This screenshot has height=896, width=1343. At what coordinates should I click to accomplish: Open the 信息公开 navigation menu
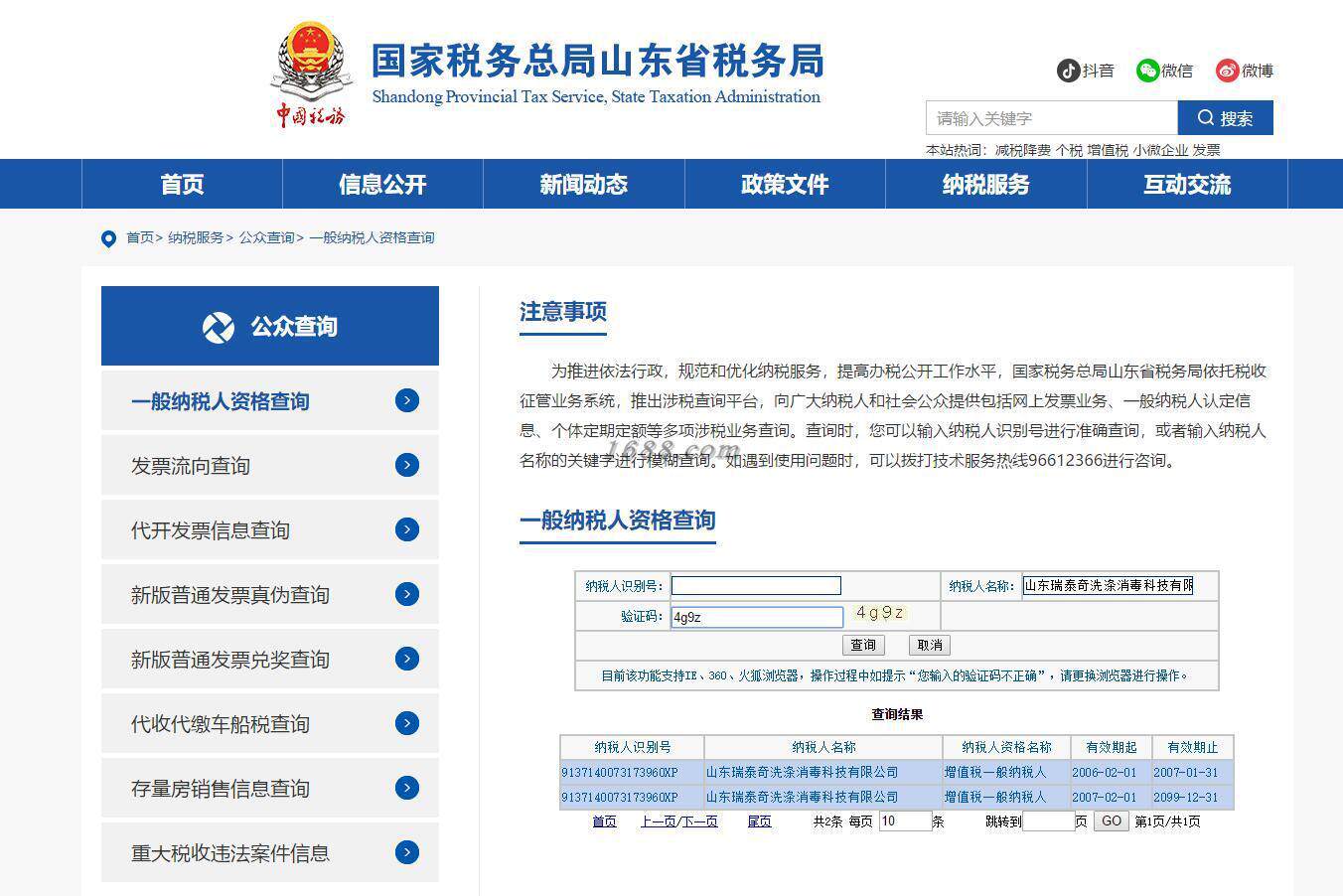click(x=382, y=184)
